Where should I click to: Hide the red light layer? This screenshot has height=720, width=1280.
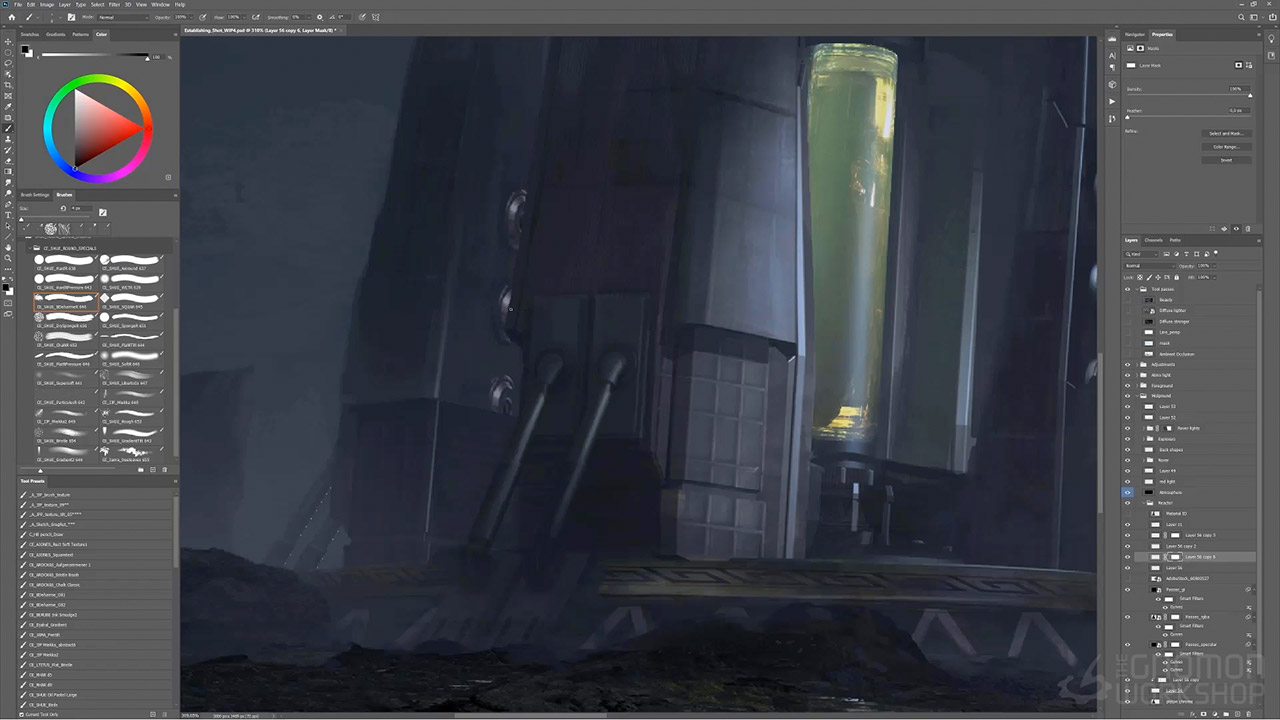pos(1127,482)
